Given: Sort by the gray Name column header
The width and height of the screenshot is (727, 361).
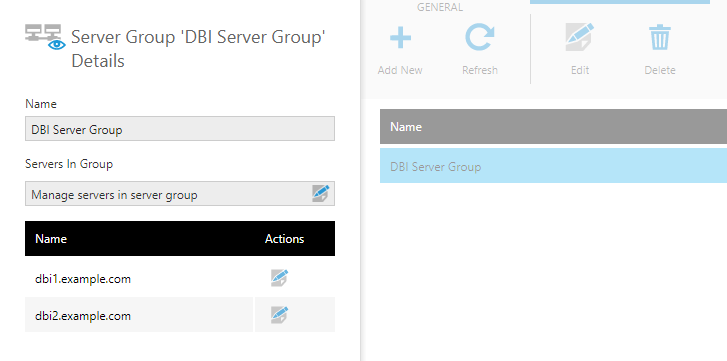Looking at the screenshot, I should (553, 127).
